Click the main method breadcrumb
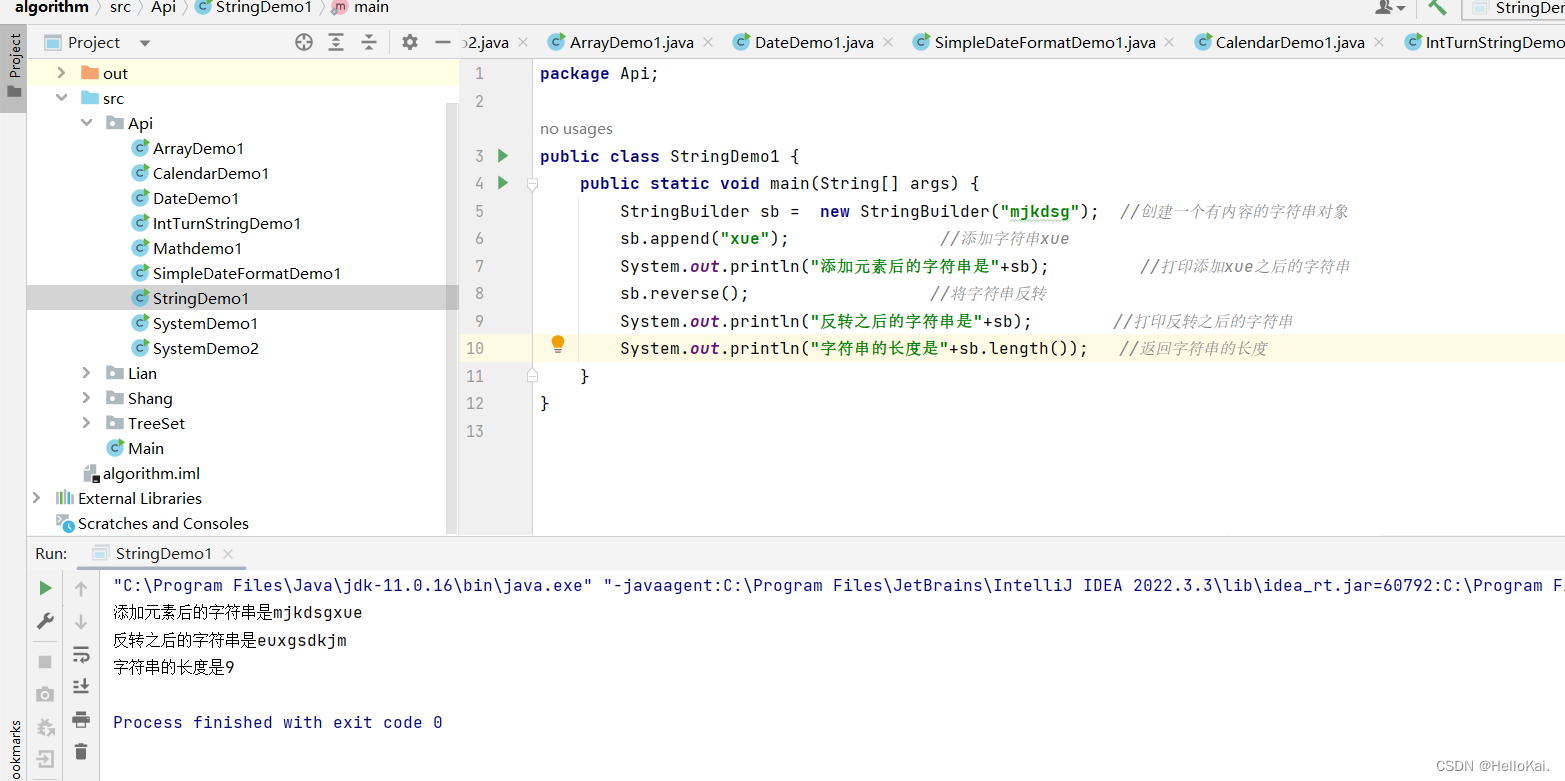This screenshot has height=781, width=1565. coord(360,7)
